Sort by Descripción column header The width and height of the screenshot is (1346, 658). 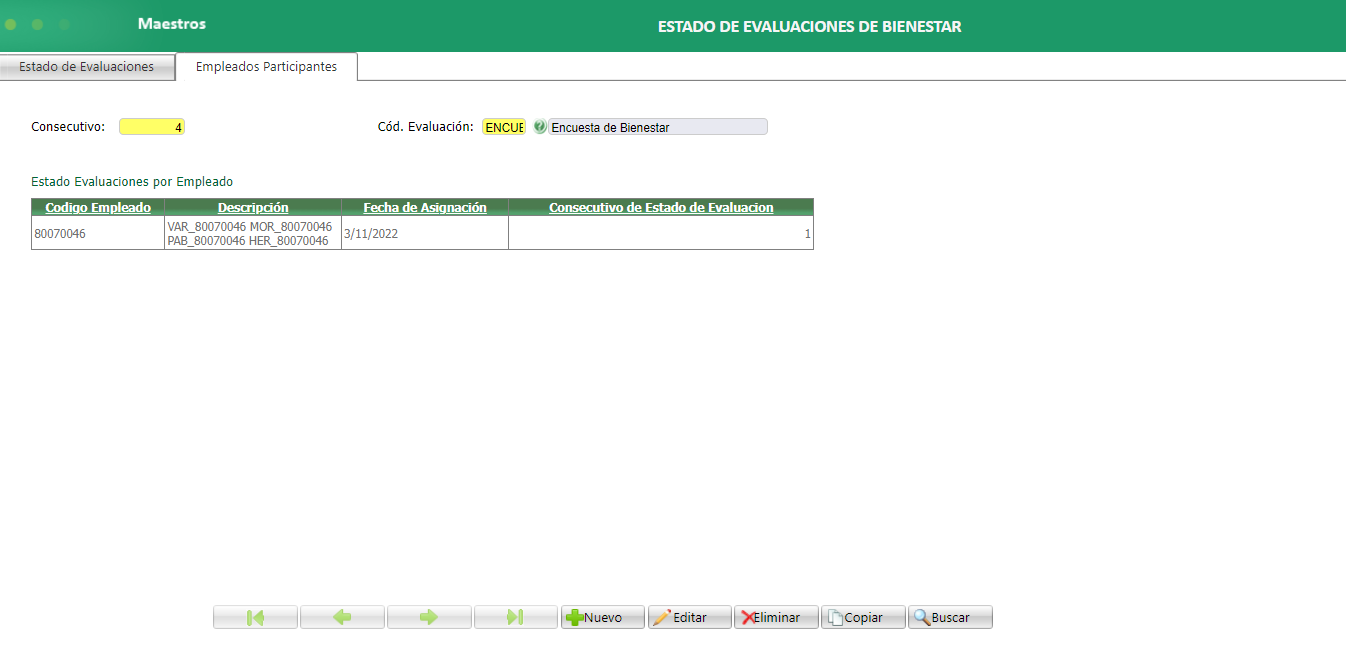coord(253,207)
